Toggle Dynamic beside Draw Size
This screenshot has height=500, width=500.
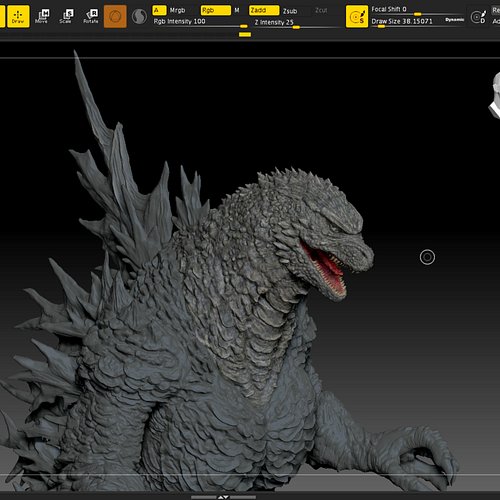coord(454,20)
